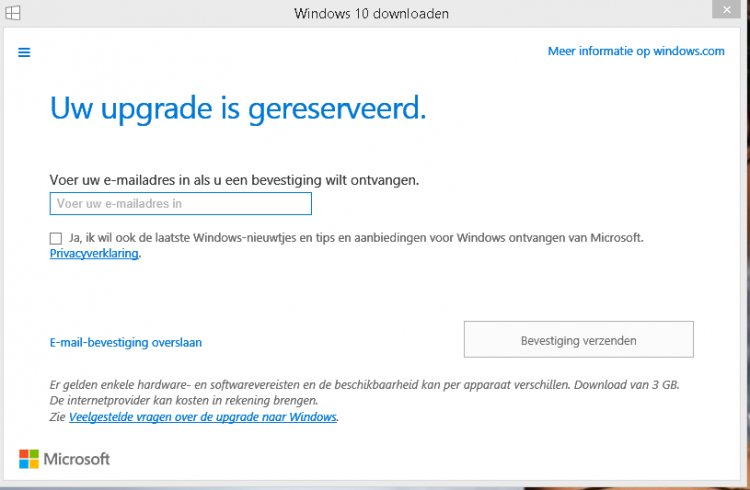Click the 'Windows 10 downloaden' window title

click(371, 13)
